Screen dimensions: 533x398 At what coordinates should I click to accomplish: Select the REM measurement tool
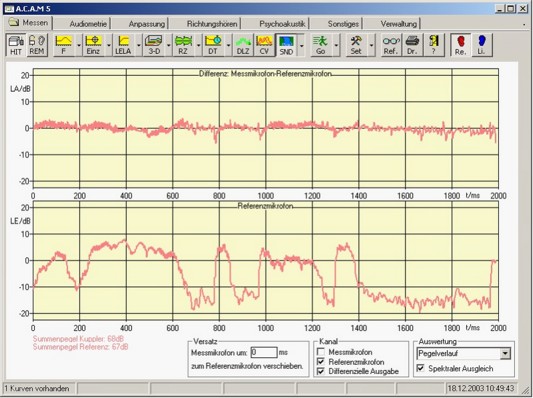tap(37, 45)
